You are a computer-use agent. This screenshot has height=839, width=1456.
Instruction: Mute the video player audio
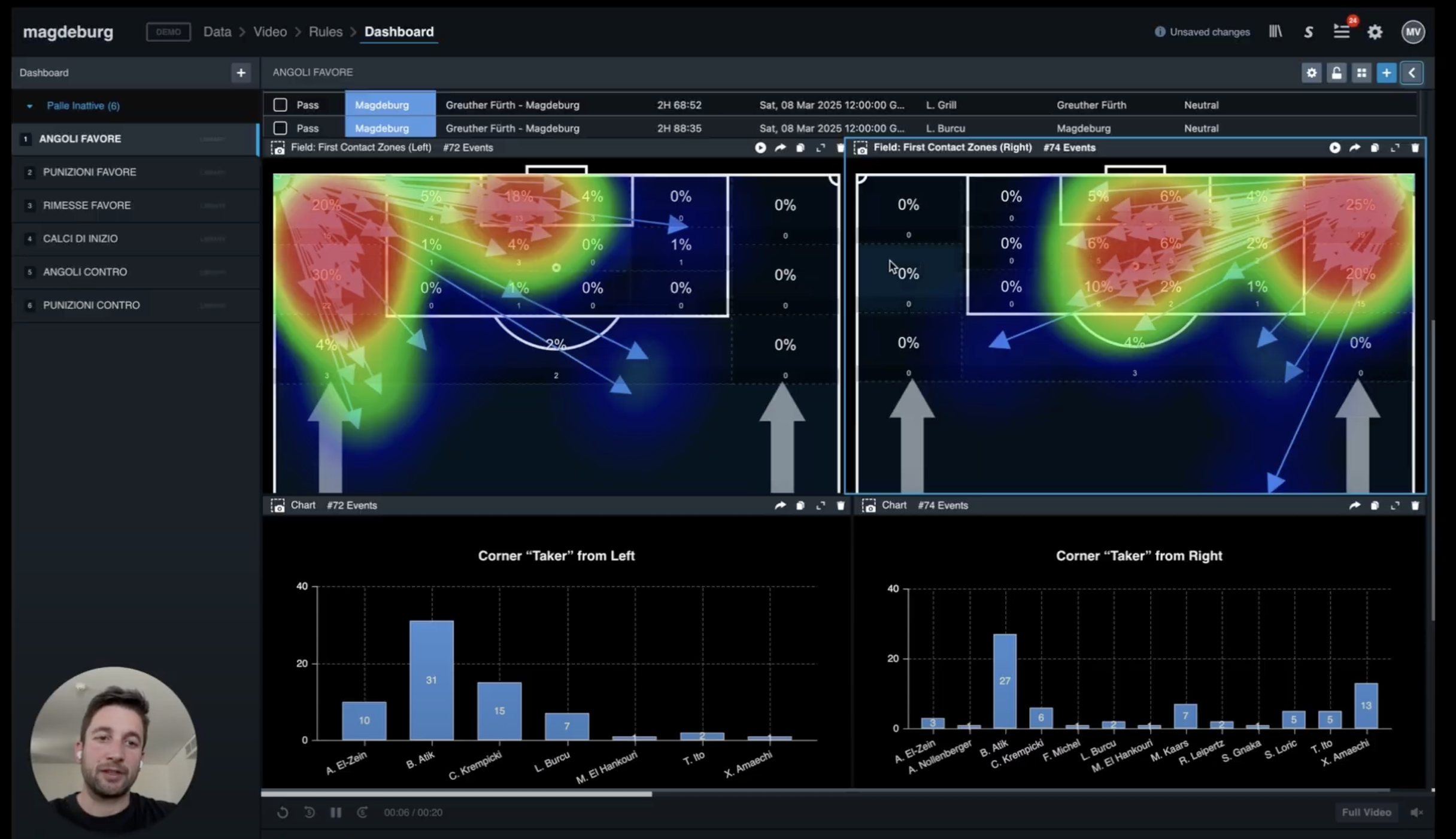[x=1416, y=812]
